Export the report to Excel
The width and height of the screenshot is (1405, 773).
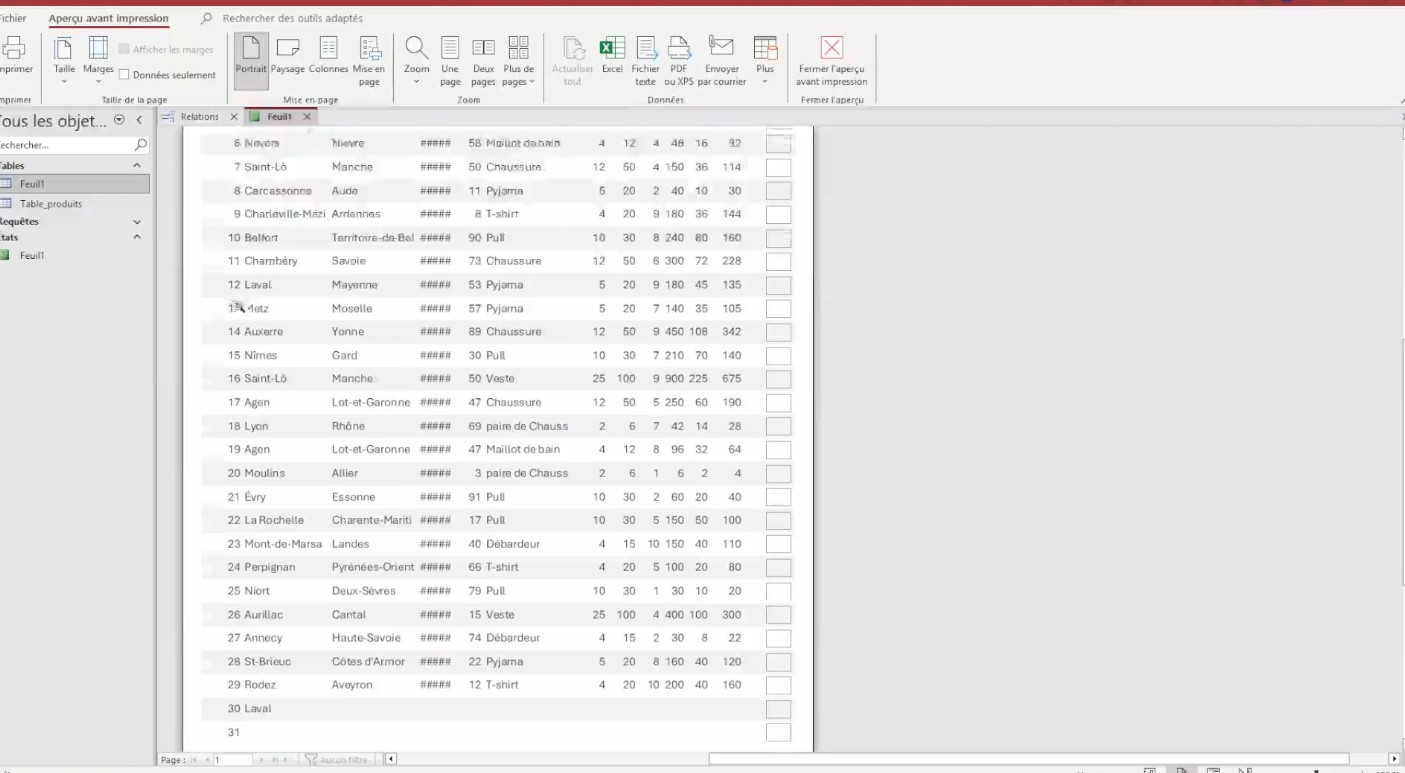pyautogui.click(x=612, y=56)
